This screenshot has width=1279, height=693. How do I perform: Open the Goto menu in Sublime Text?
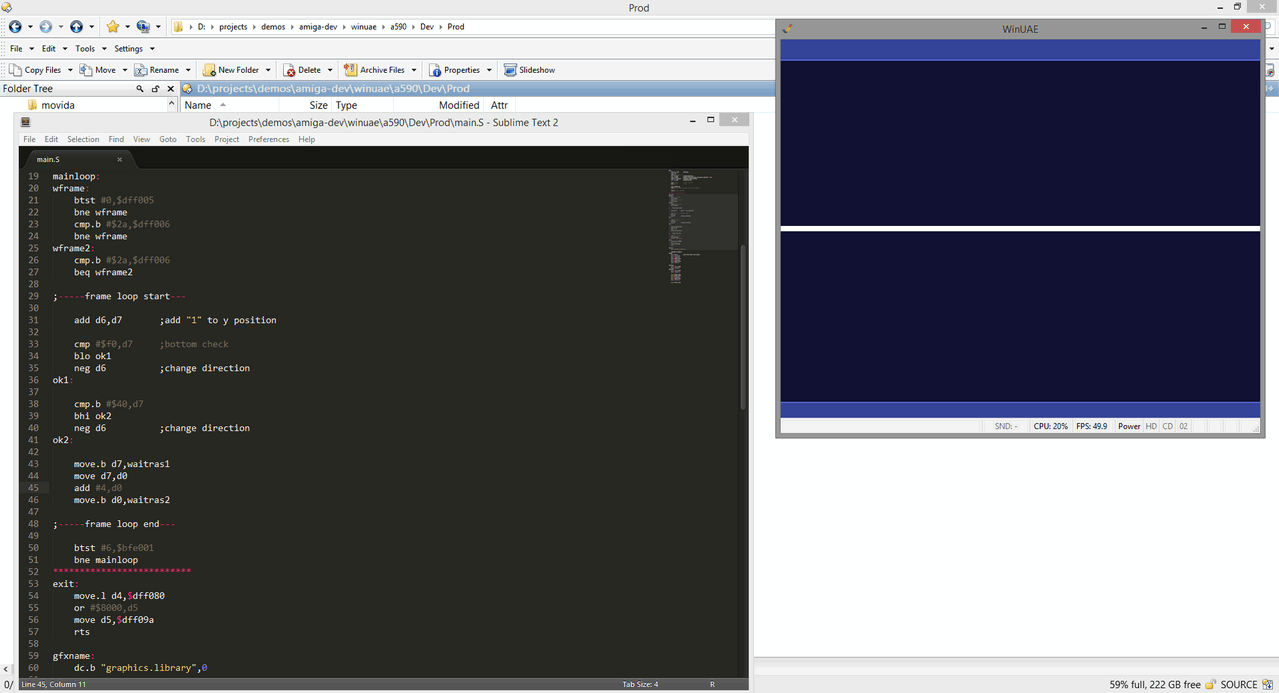(168, 139)
